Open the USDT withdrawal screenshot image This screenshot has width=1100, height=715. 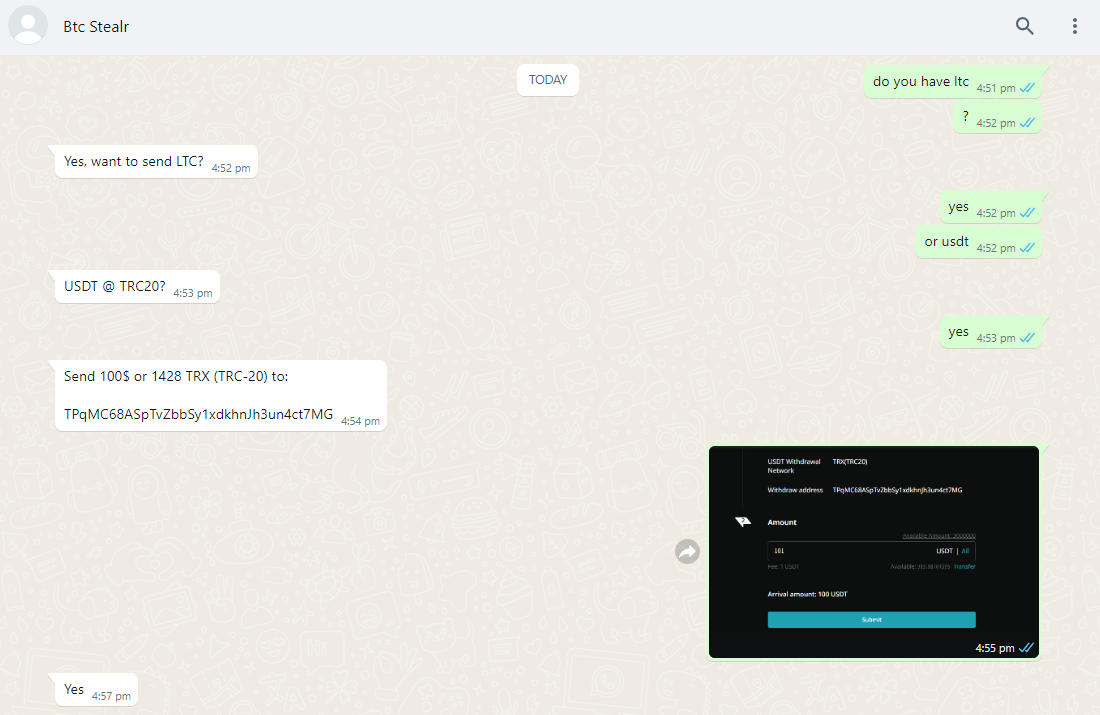pos(873,552)
